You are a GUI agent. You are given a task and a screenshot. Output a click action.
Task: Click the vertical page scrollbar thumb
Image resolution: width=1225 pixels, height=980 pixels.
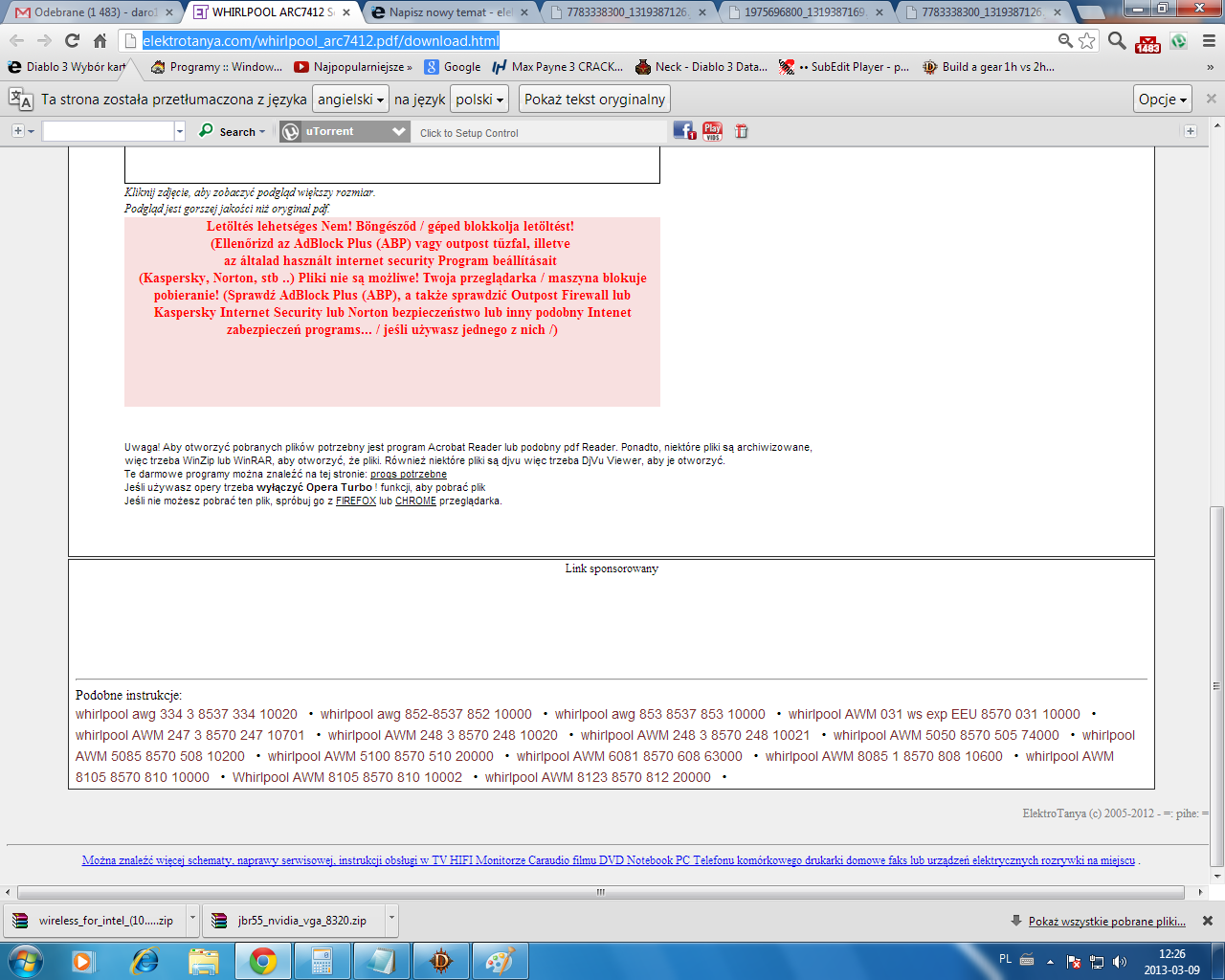point(1217,686)
